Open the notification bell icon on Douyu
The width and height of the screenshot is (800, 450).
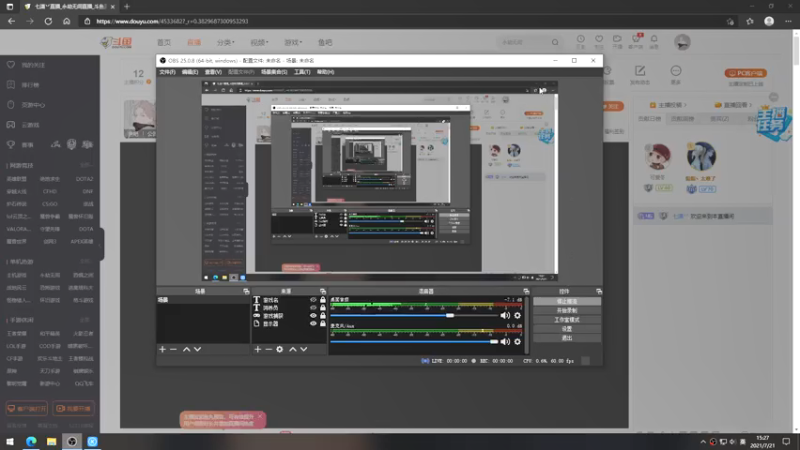(x=654, y=39)
